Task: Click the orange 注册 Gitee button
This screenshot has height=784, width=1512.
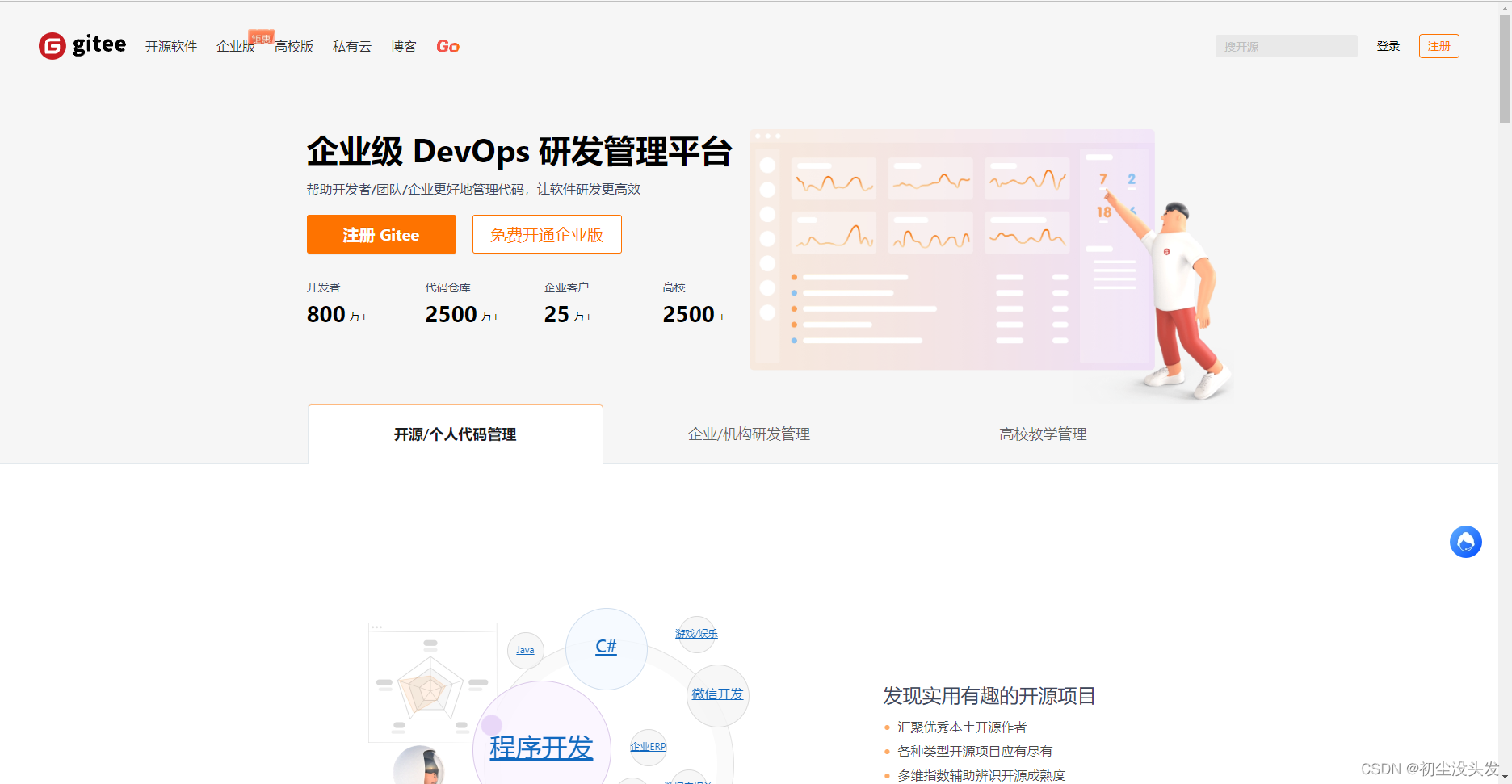Action: [x=381, y=234]
